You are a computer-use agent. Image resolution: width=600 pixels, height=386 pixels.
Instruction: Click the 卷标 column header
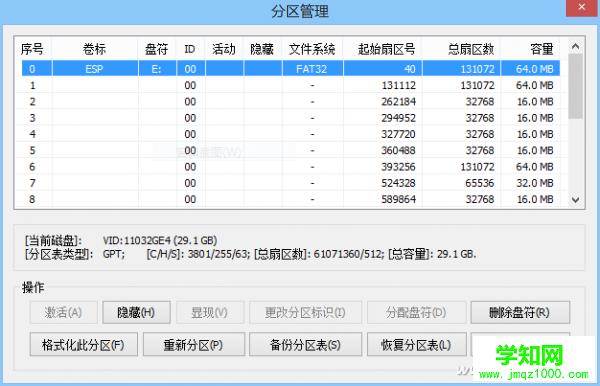[95, 49]
